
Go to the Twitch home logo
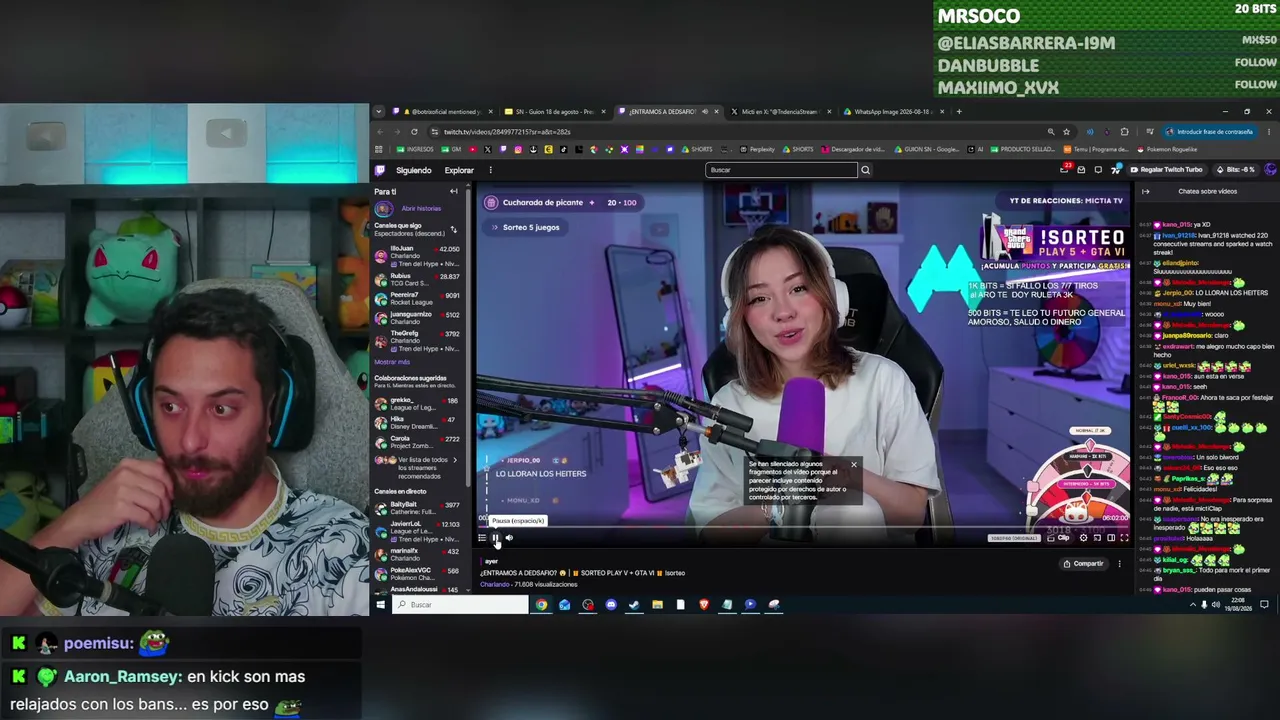click(380, 170)
